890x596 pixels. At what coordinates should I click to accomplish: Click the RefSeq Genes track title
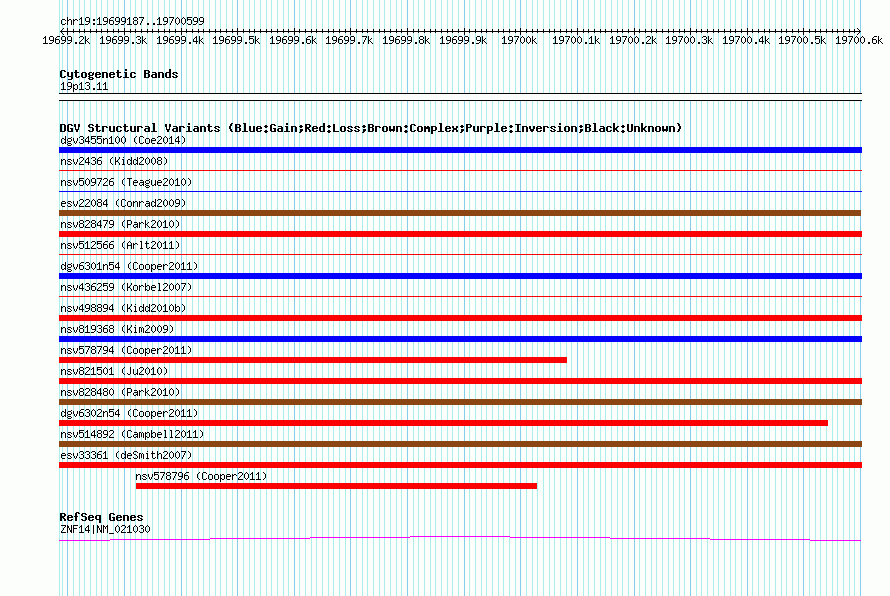[x=101, y=517]
